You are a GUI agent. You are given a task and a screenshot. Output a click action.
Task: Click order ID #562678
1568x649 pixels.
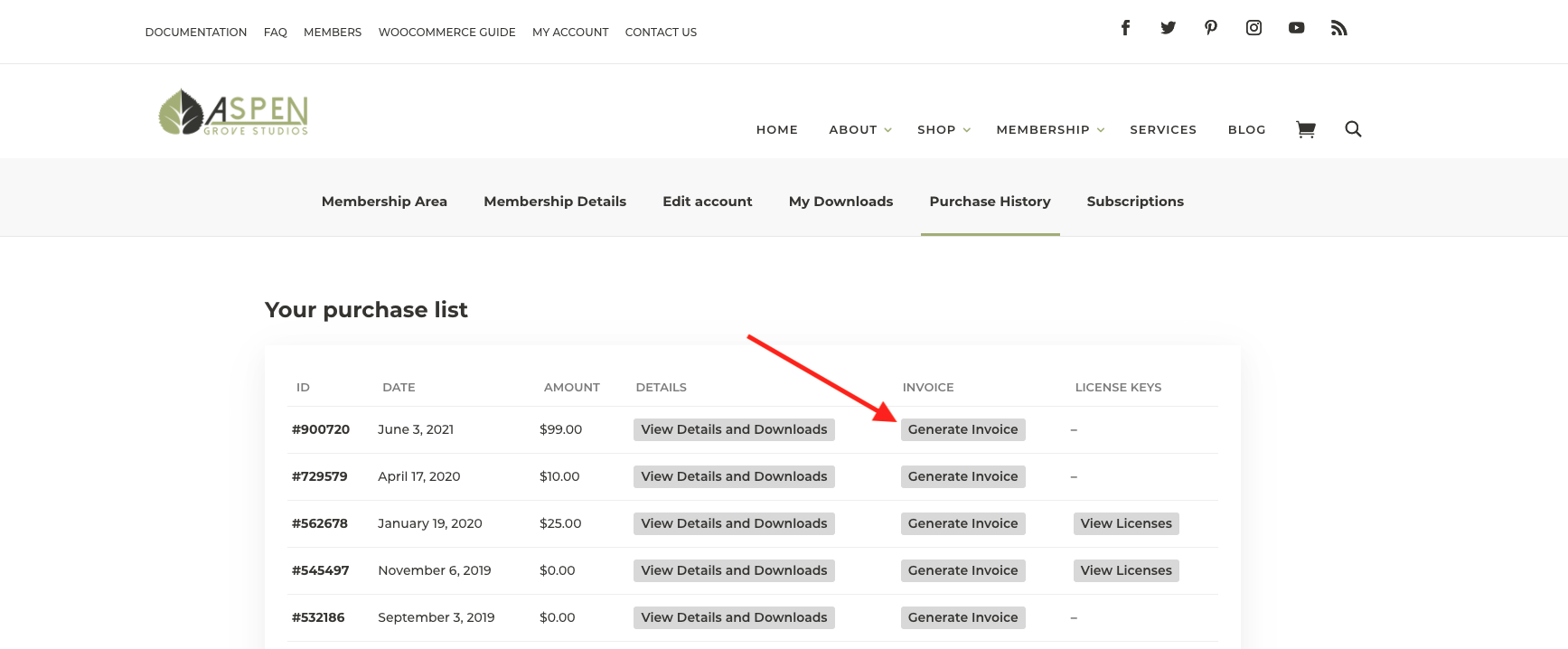[x=320, y=523]
